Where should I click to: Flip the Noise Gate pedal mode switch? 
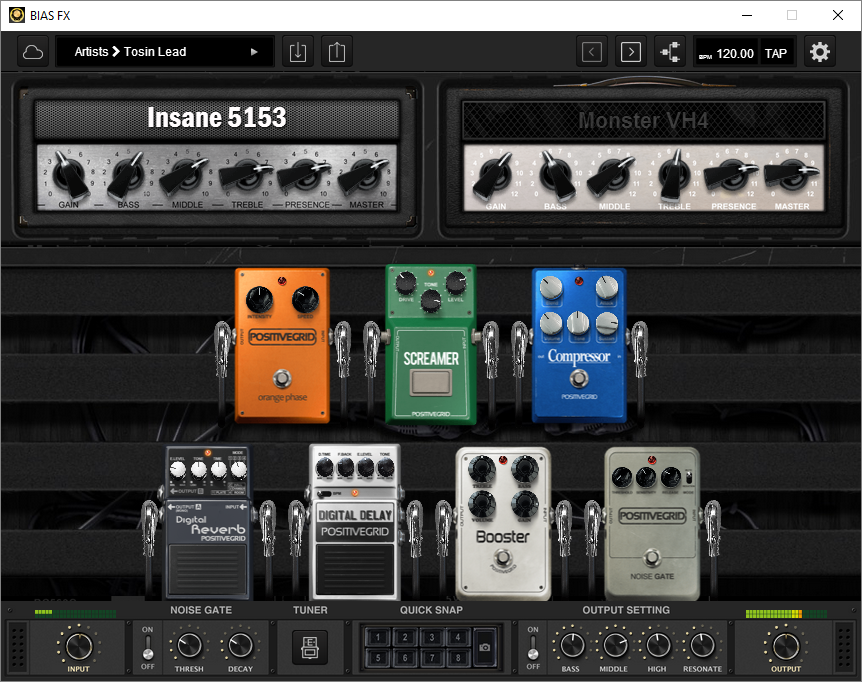(x=689, y=478)
